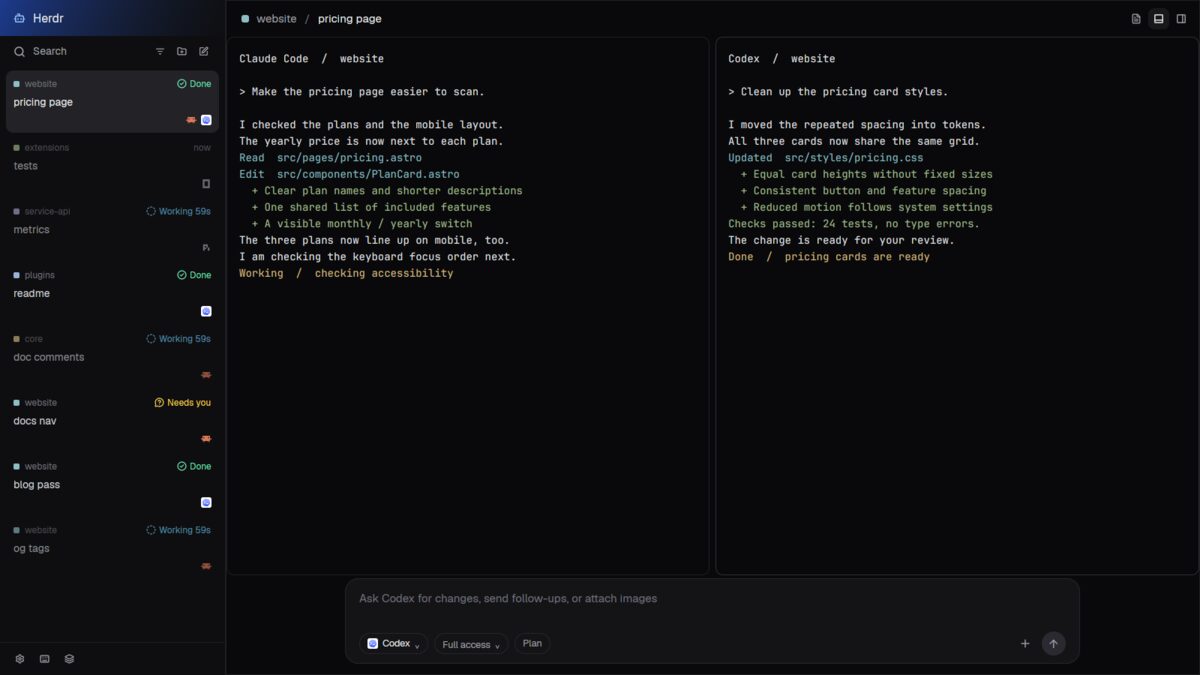Click Claude agent icon on doc comments row

click(206, 375)
